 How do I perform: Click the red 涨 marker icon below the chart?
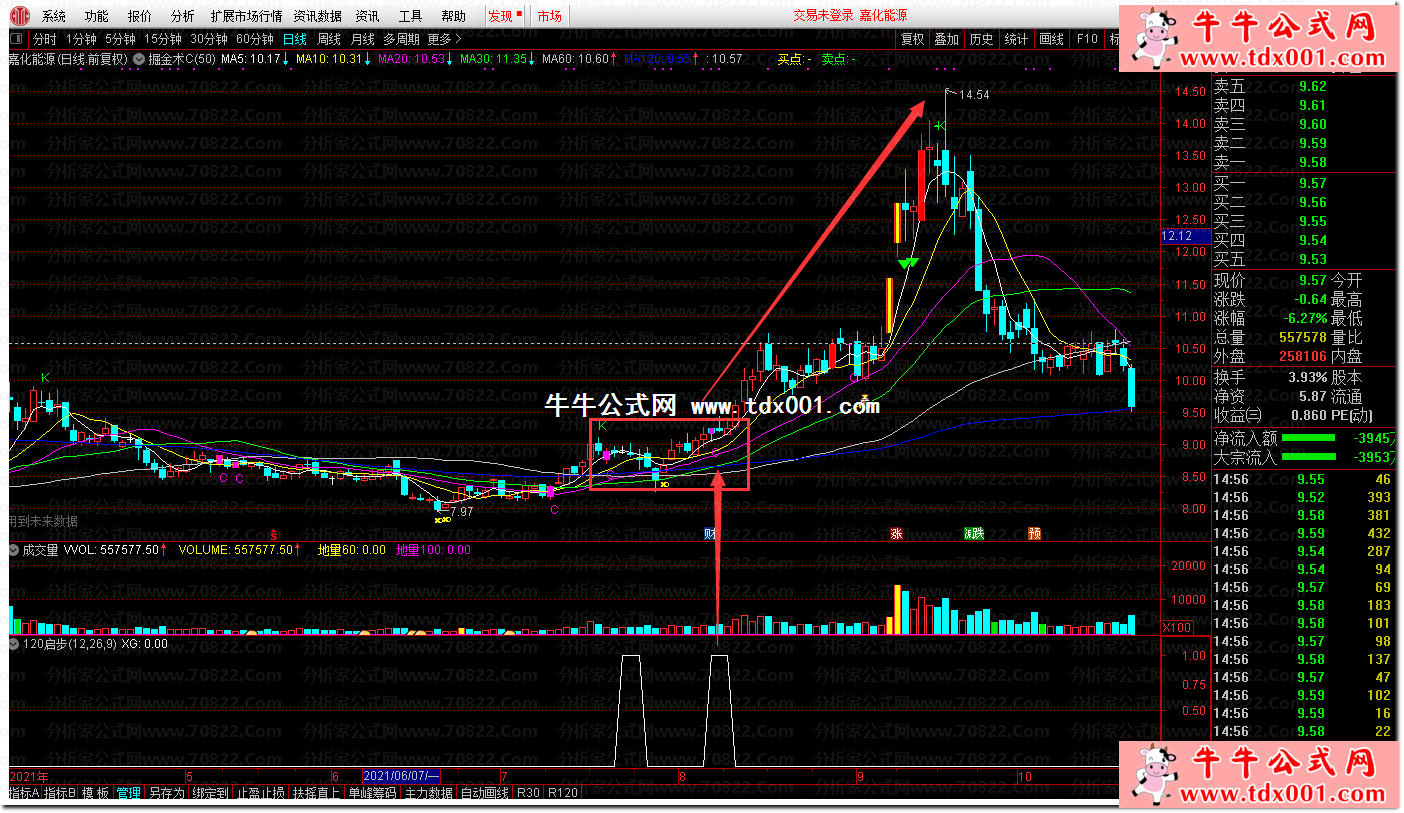[x=896, y=534]
